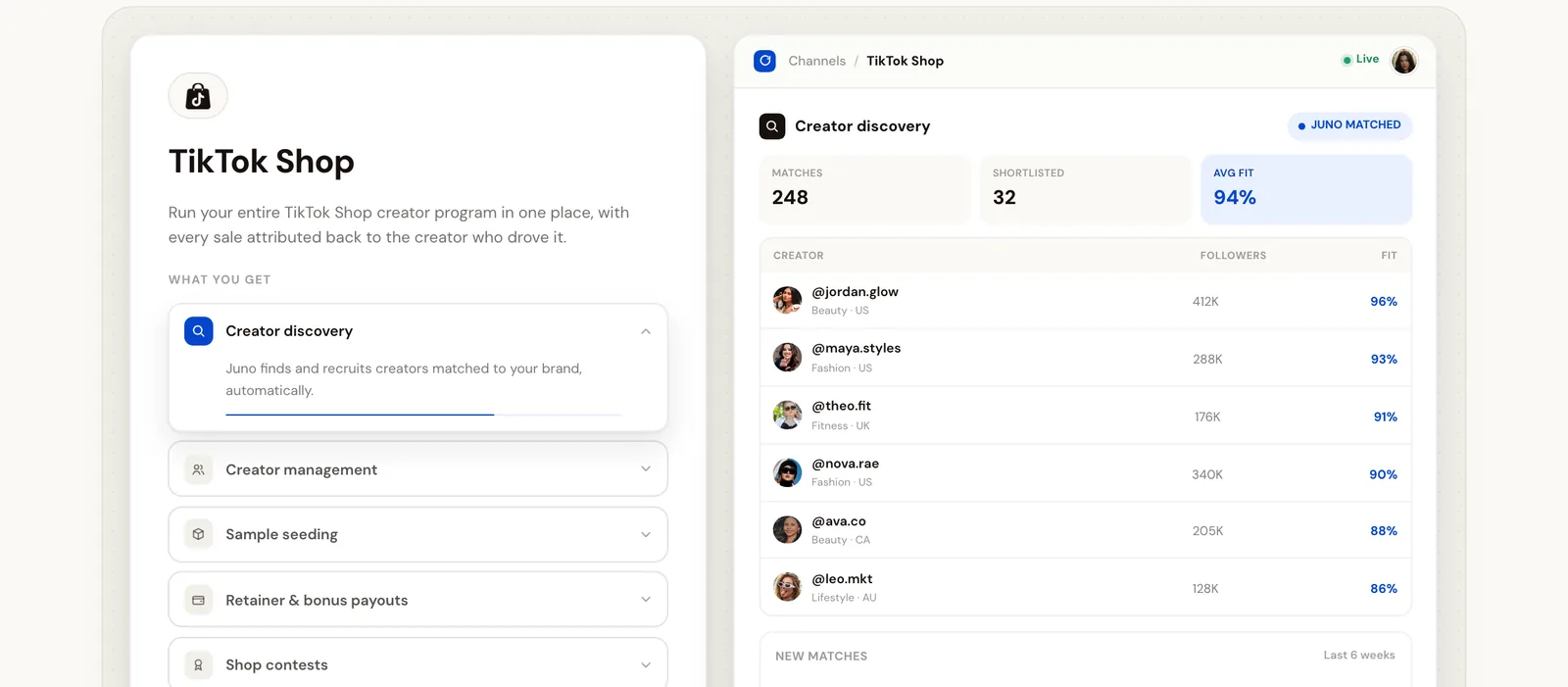Click the Retainer & bonus payouts card icon
The height and width of the screenshot is (687, 1568).
pyautogui.click(x=198, y=600)
